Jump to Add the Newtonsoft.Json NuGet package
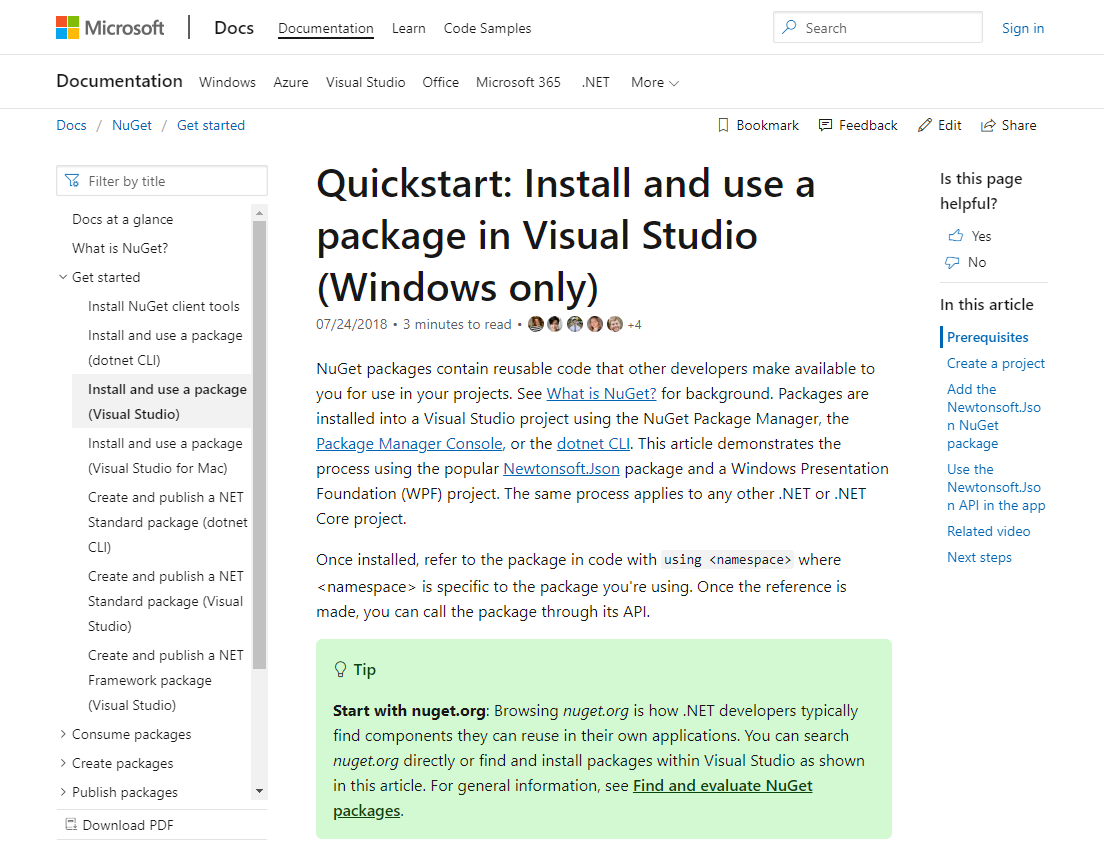This screenshot has height=864, width=1104. [x=993, y=416]
